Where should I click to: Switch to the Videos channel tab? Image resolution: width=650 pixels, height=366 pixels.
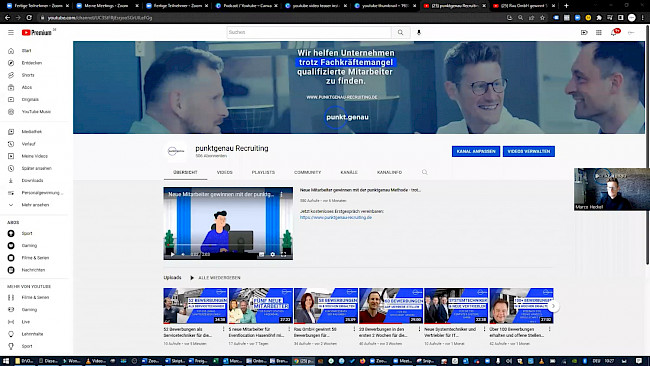click(x=225, y=172)
